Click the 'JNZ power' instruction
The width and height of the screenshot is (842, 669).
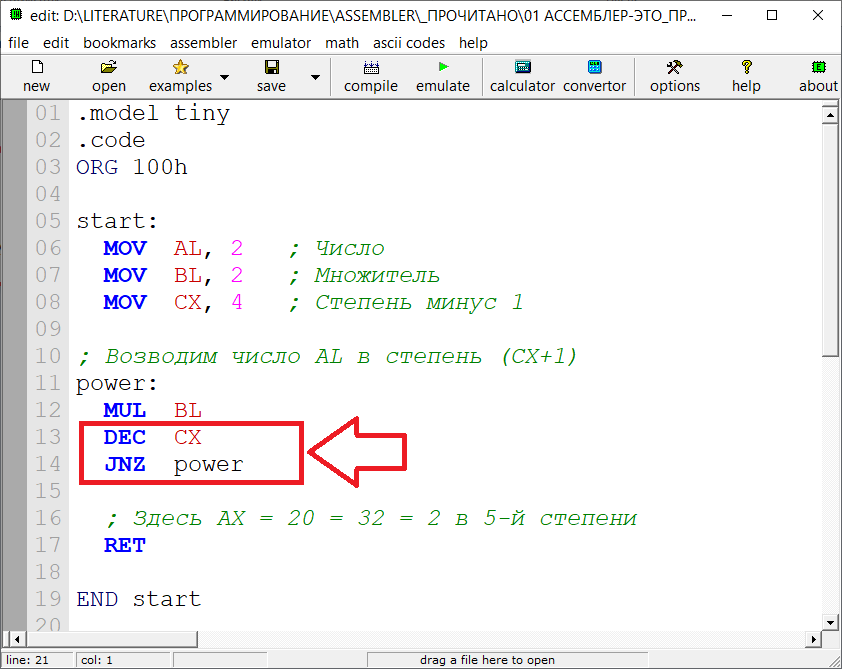point(173,464)
